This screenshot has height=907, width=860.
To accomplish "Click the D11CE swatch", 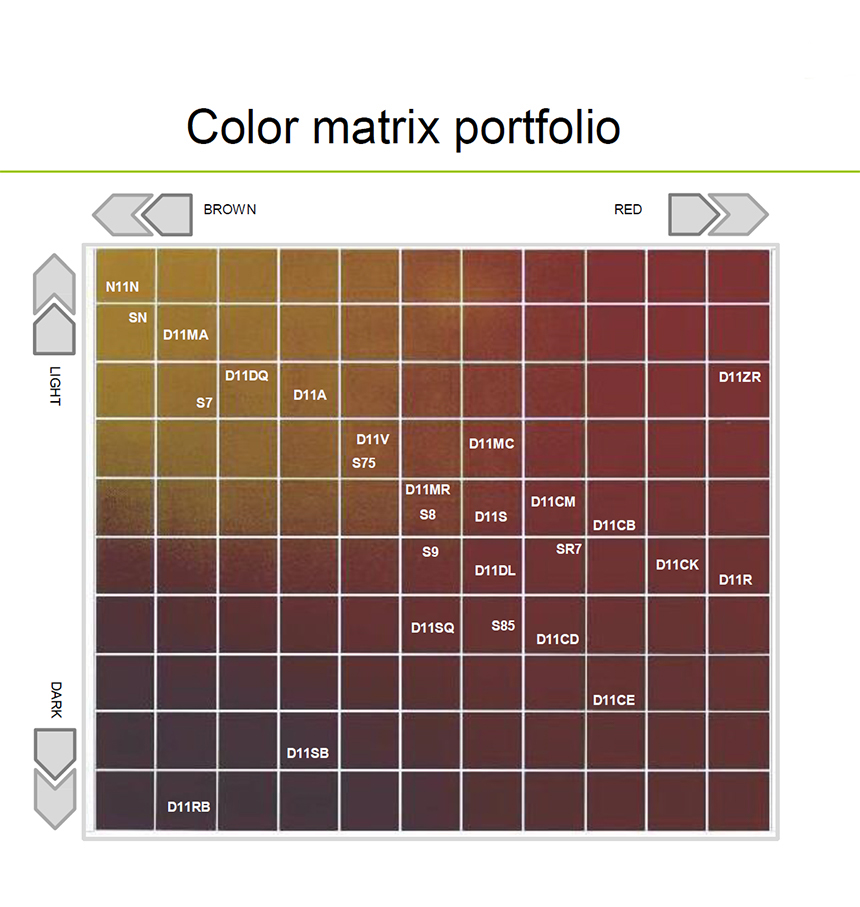I will [615, 683].
